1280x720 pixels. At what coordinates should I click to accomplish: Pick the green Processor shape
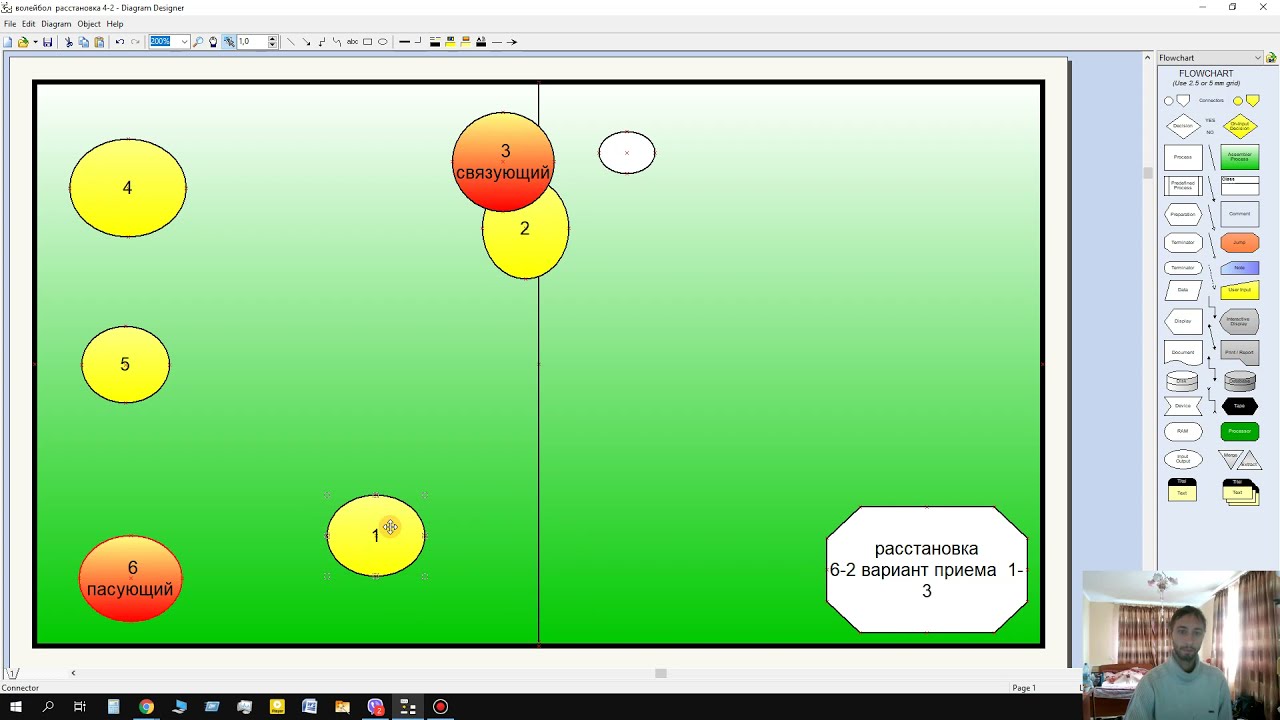[1240, 431]
